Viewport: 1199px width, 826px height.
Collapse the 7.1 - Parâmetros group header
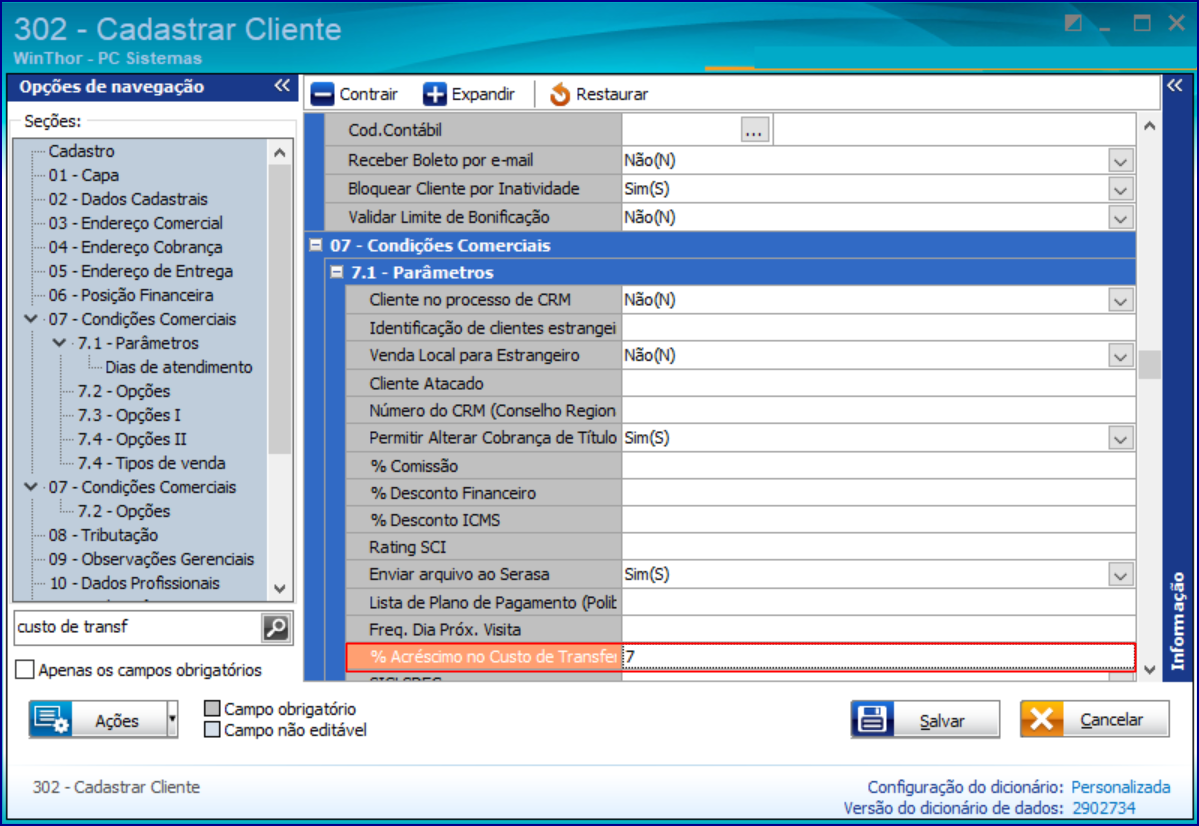tap(336, 272)
